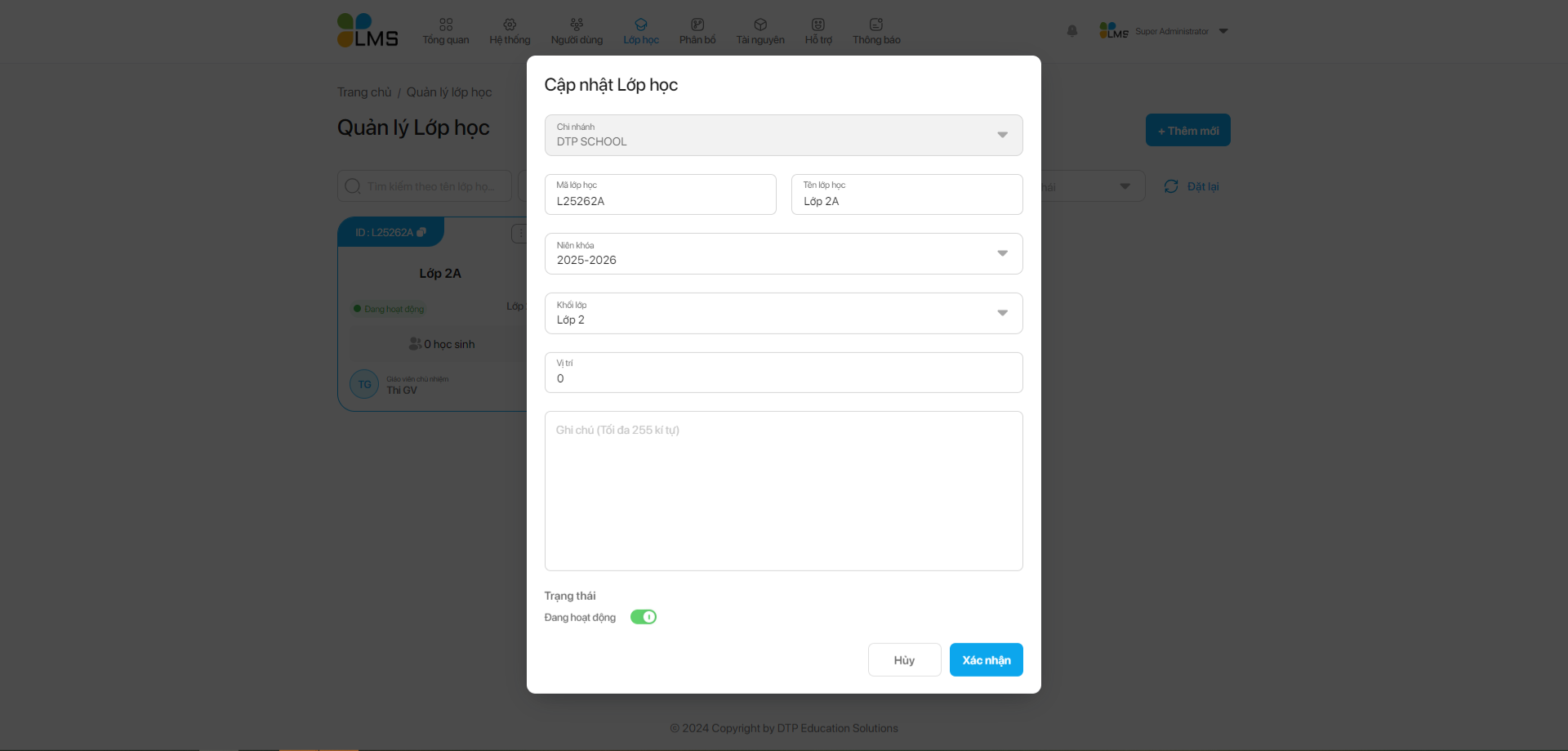Click the Hủy cancel button
1568x751 pixels.
coord(904,659)
